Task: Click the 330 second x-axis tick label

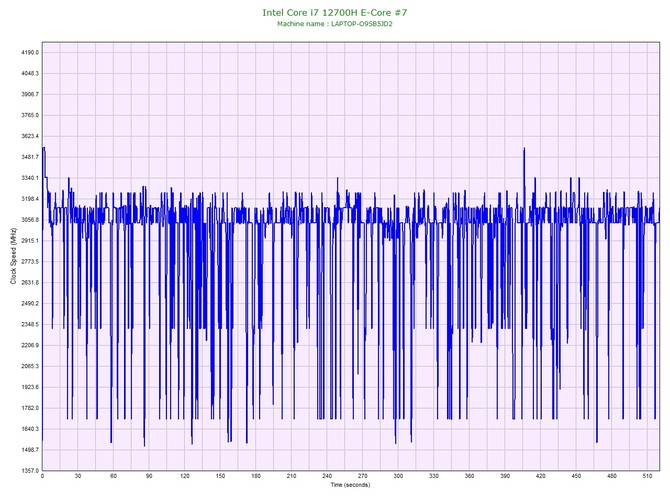Action: pos(434,476)
